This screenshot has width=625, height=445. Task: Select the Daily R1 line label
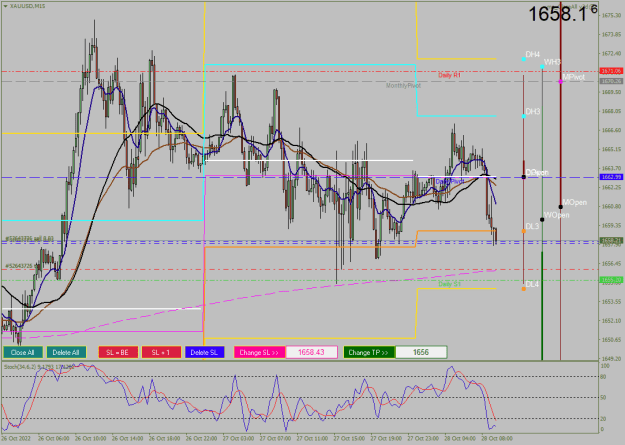(449, 75)
